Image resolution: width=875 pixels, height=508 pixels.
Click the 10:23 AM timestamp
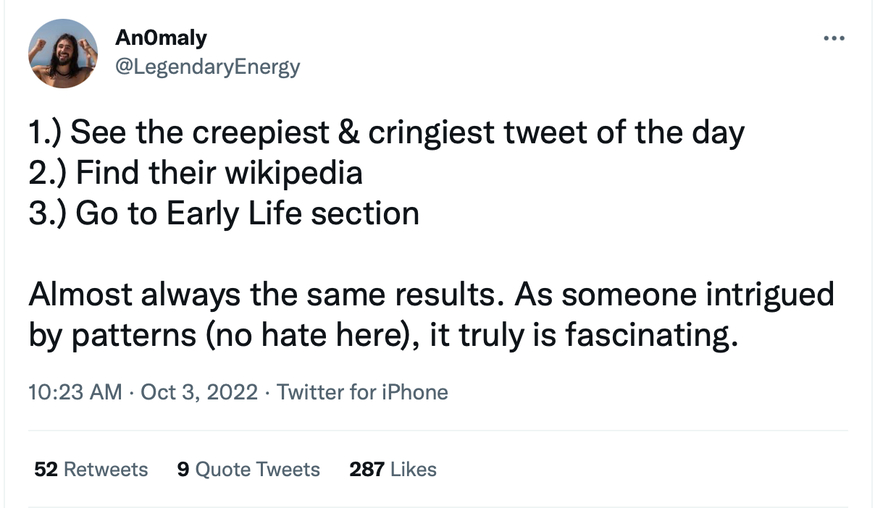coord(75,392)
